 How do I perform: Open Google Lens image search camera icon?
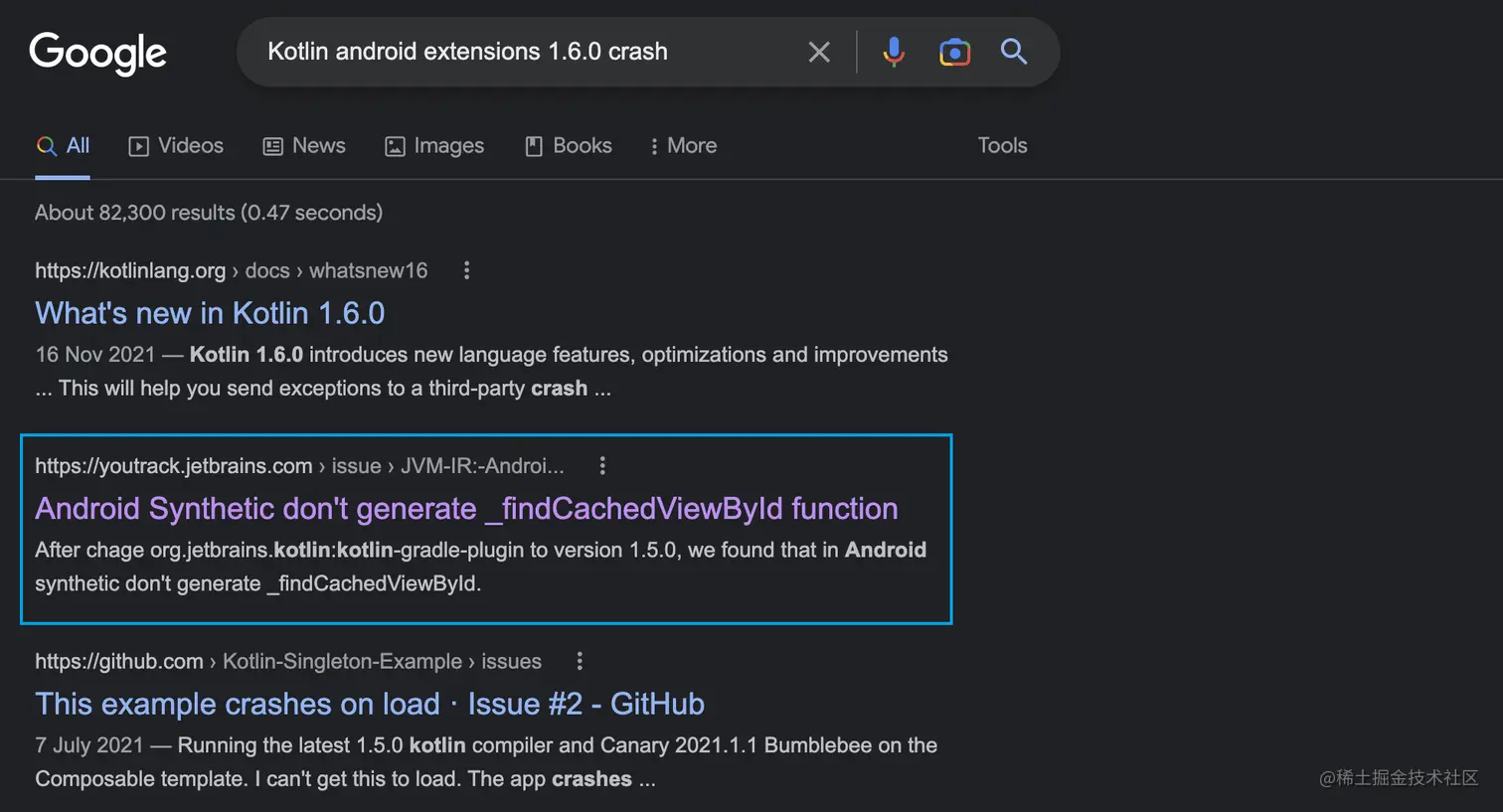[954, 52]
